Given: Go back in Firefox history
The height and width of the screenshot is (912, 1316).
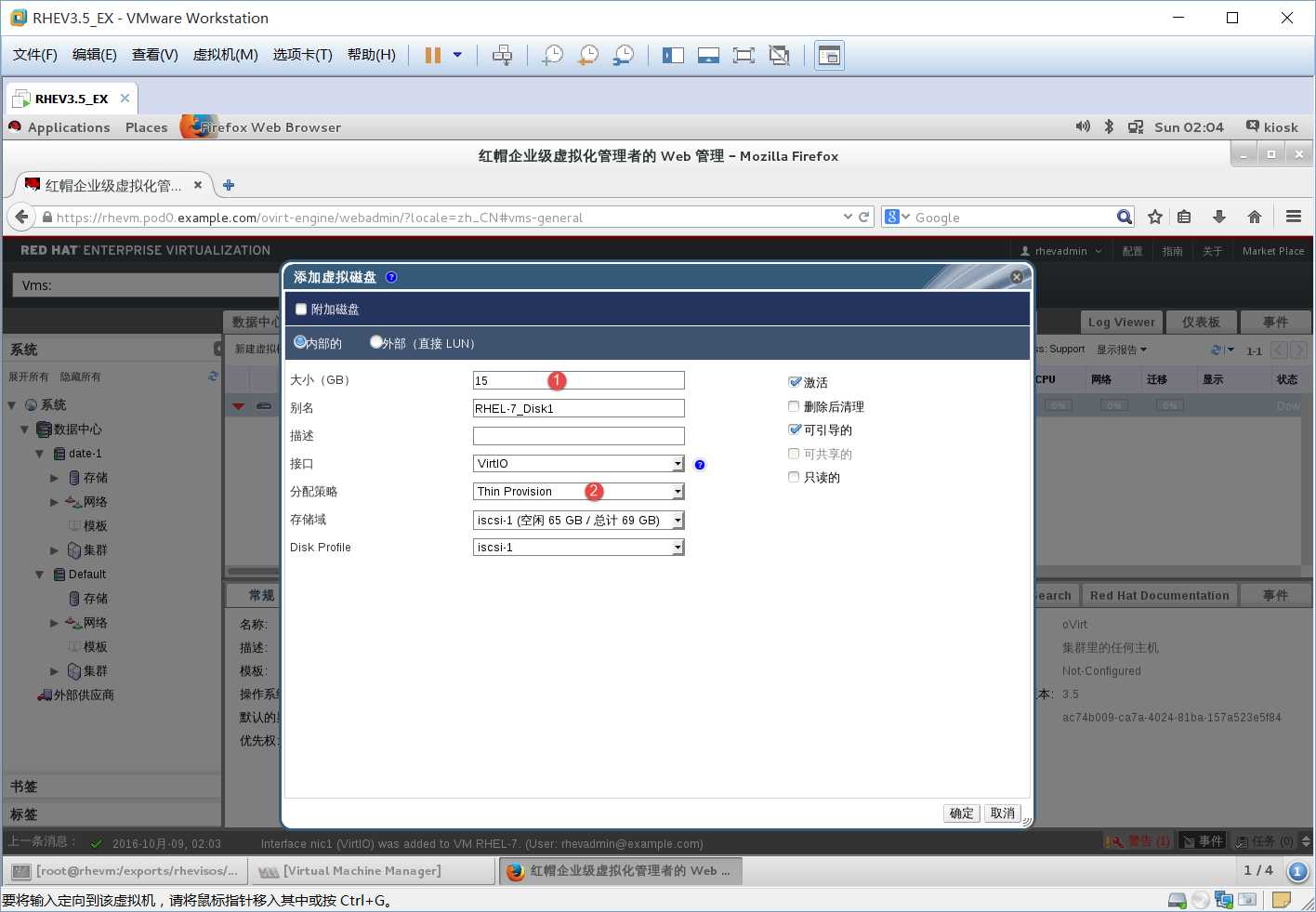Looking at the screenshot, I should (21, 217).
